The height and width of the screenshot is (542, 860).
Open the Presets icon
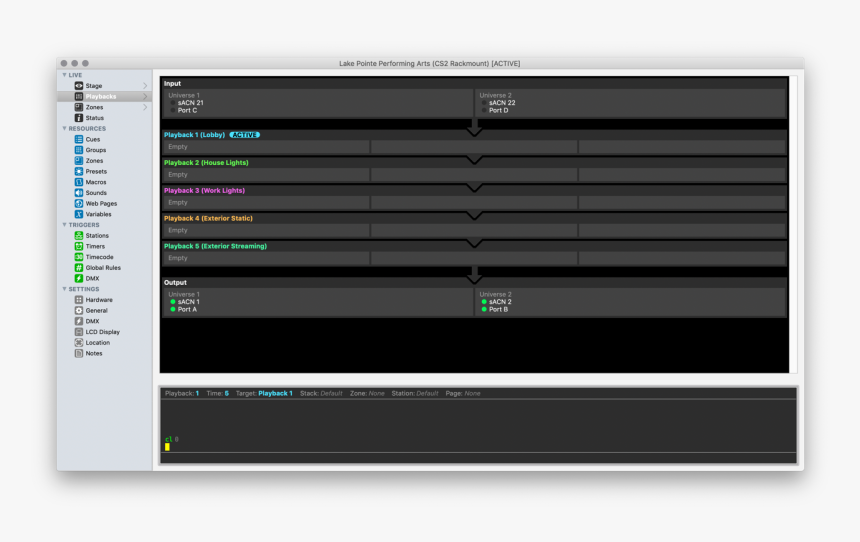pos(79,171)
